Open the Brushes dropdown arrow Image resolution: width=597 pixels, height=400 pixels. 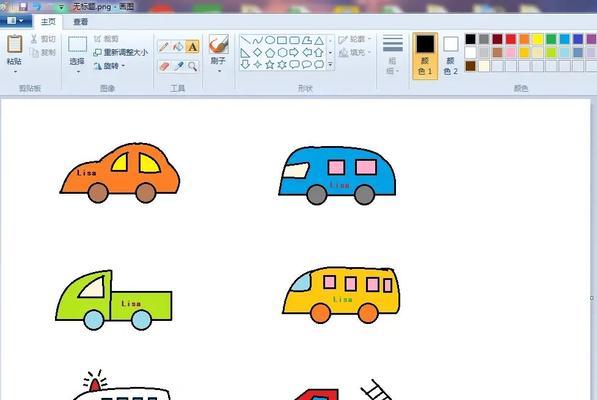pyautogui.click(x=219, y=71)
